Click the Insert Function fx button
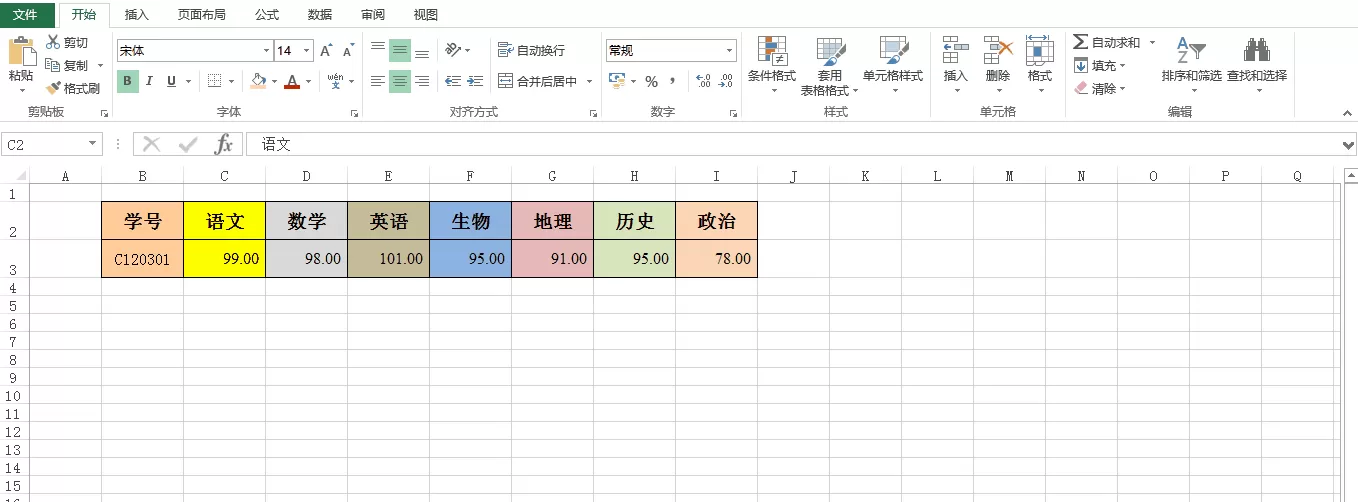This screenshot has height=502, width=1358. 224,145
